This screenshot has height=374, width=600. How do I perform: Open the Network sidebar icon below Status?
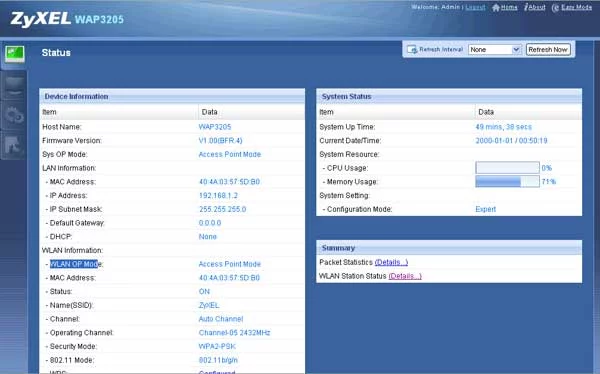click(x=14, y=86)
